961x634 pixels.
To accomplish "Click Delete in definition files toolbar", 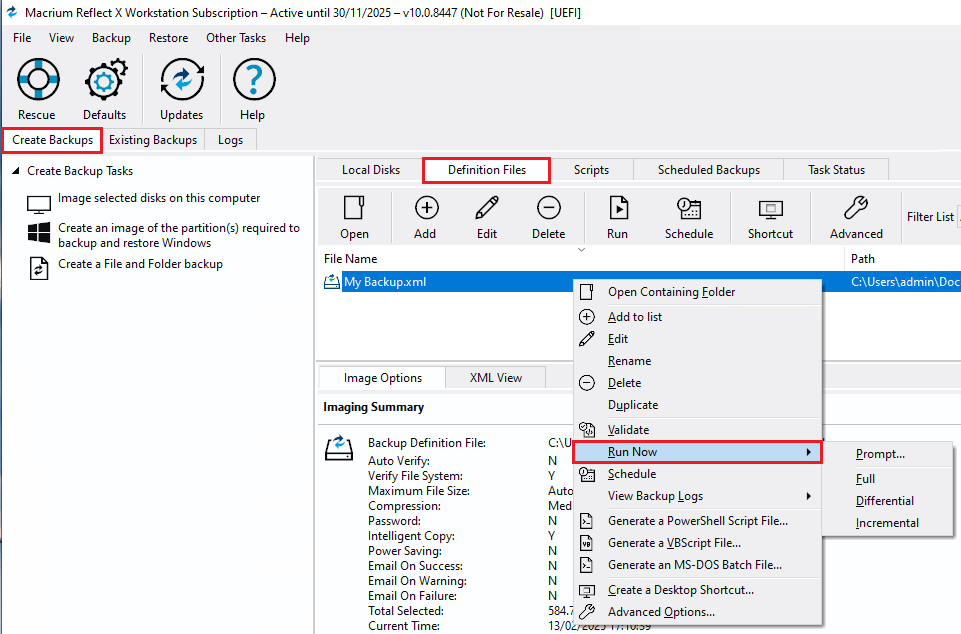I will [x=548, y=208].
